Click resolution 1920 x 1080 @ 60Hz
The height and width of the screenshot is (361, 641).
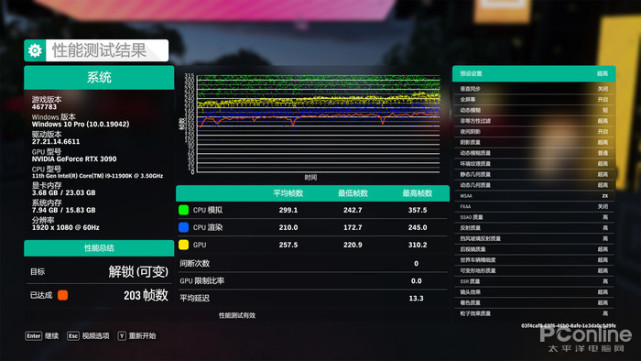(65, 227)
